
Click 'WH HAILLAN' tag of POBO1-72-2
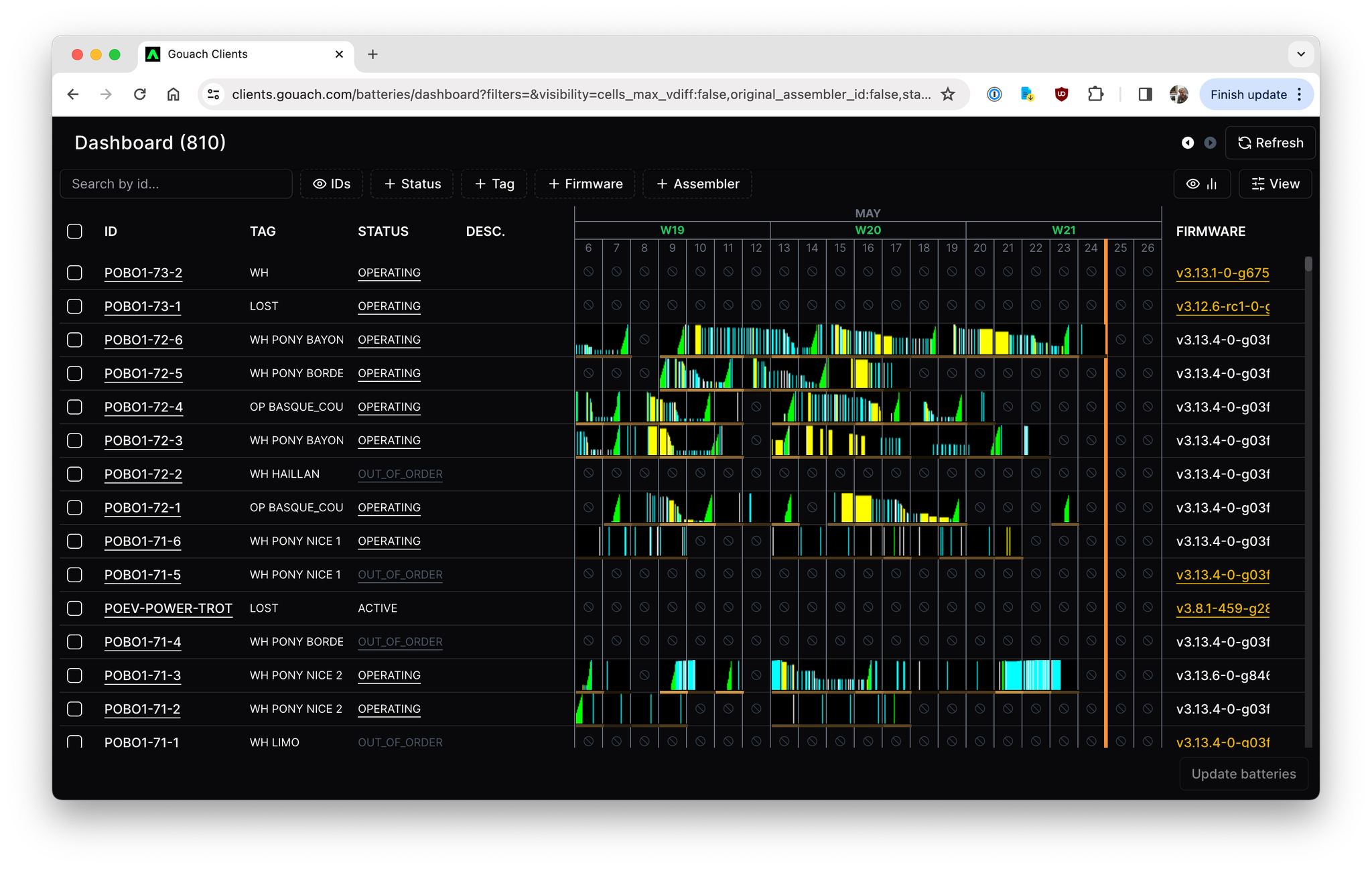pyautogui.click(x=284, y=474)
